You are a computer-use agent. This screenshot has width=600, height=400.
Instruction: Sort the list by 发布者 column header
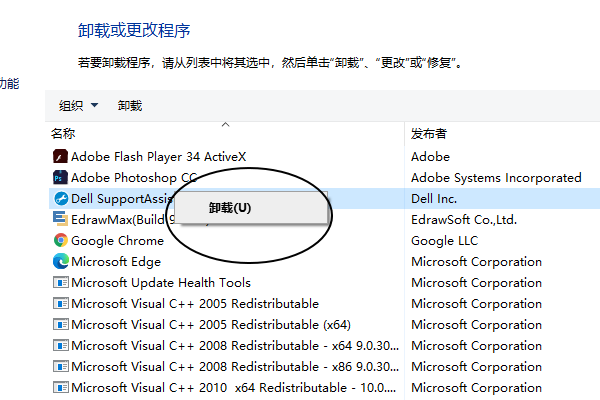click(429, 133)
